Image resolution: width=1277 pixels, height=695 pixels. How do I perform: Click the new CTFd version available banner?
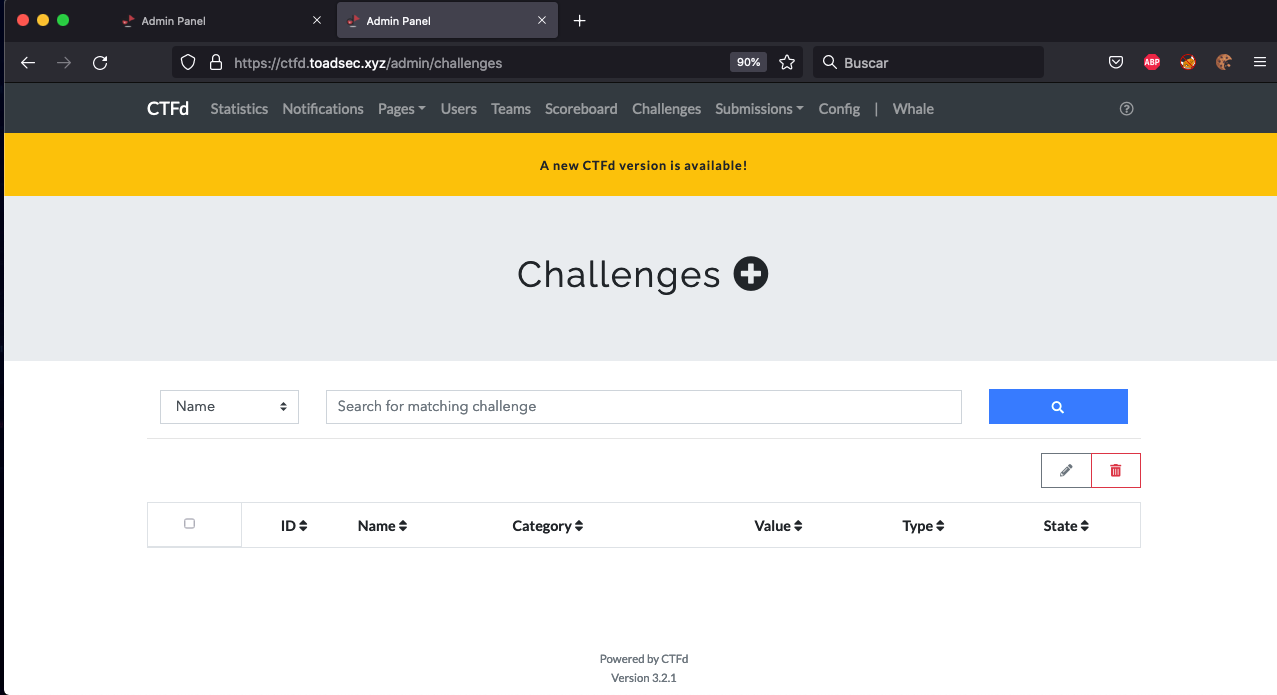coord(643,165)
